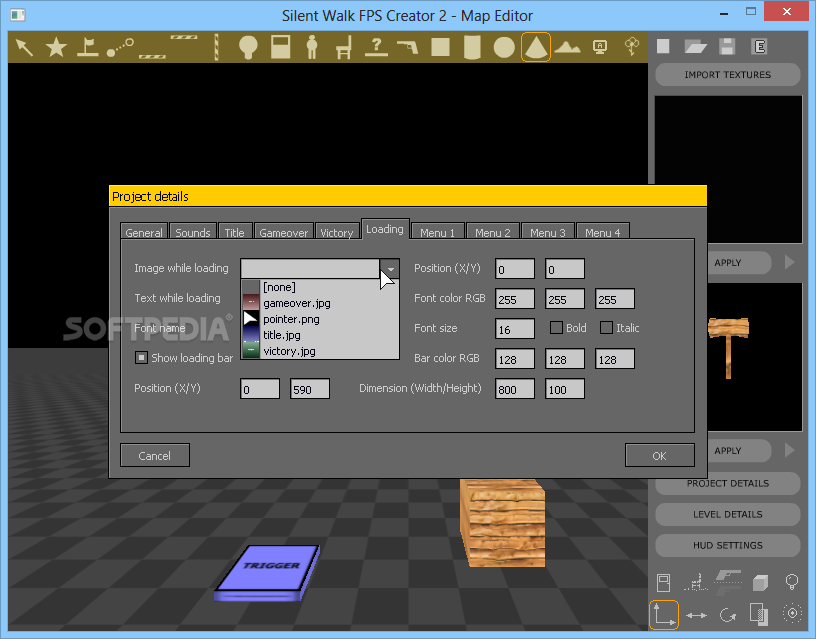
Task: Select the light bulb tool
Action: (x=248, y=47)
